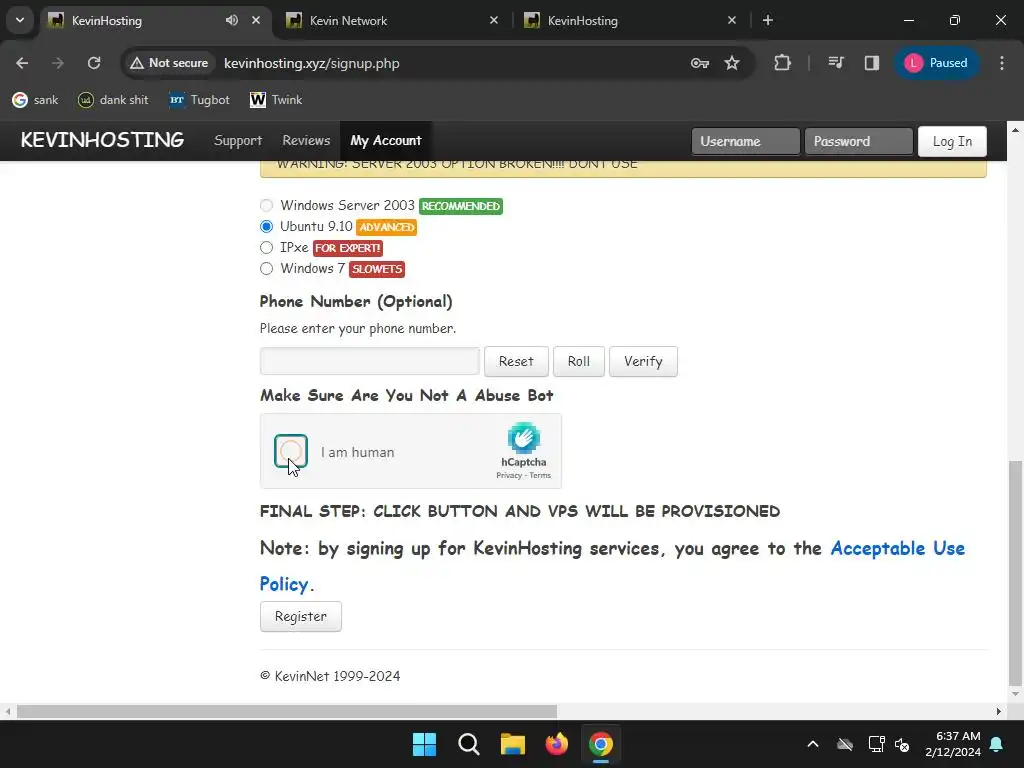Click the hCaptcha logo
The height and width of the screenshot is (768, 1024).
tap(524, 438)
